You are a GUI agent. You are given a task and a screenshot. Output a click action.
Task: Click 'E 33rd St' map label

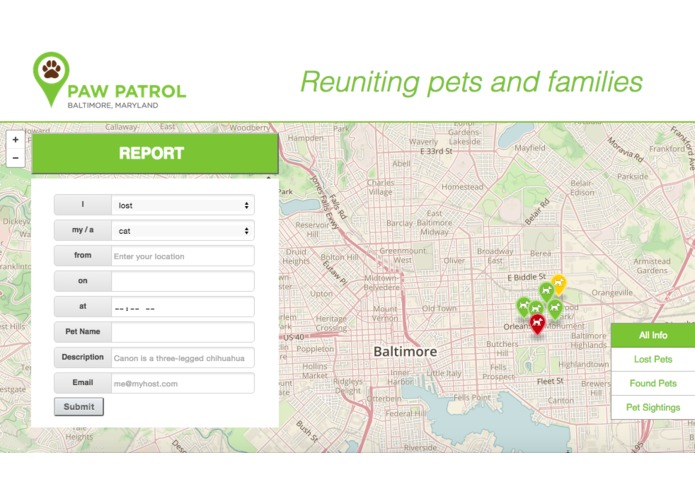[x=436, y=151]
